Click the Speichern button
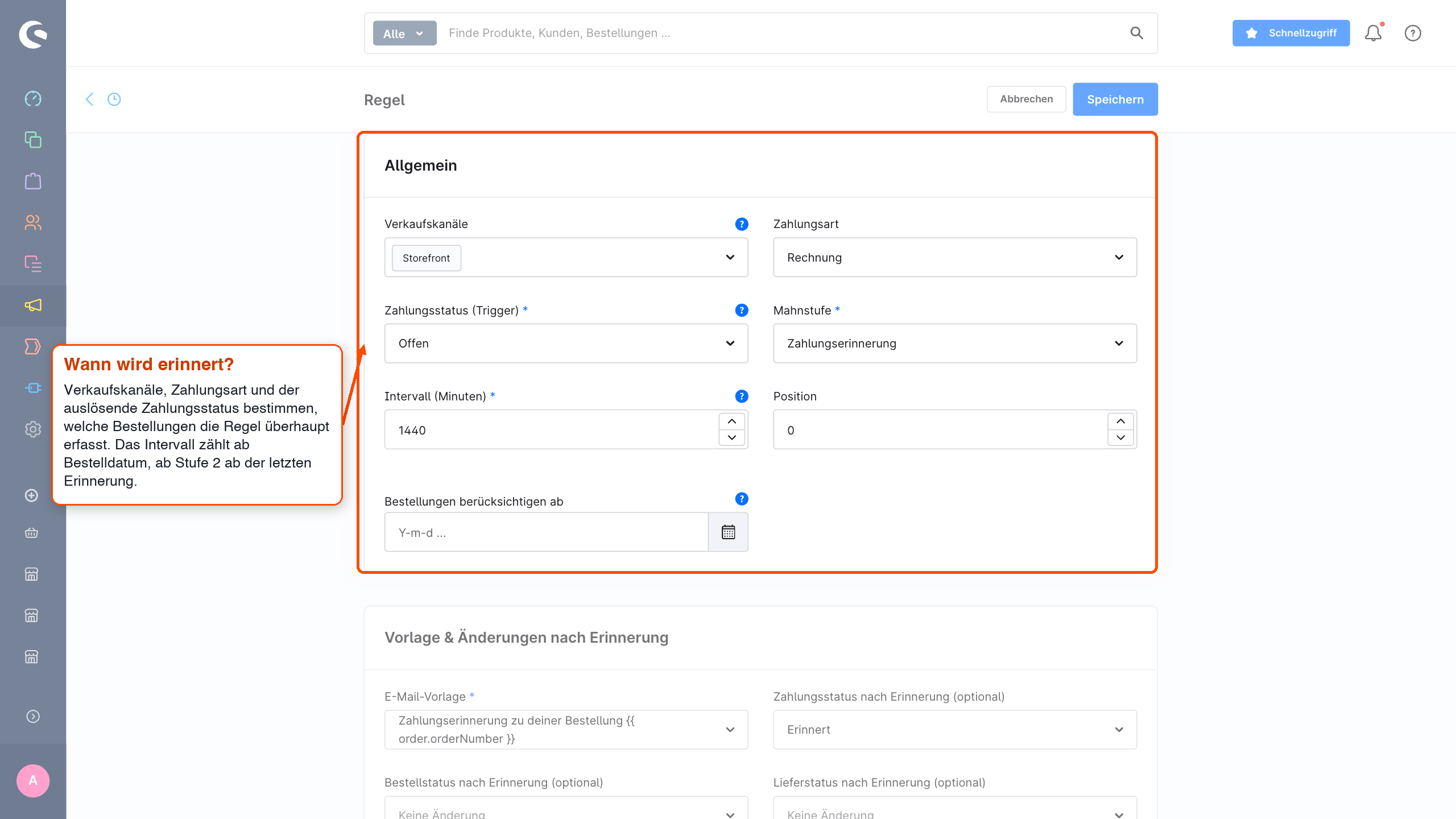1456x819 pixels. coord(1115,100)
